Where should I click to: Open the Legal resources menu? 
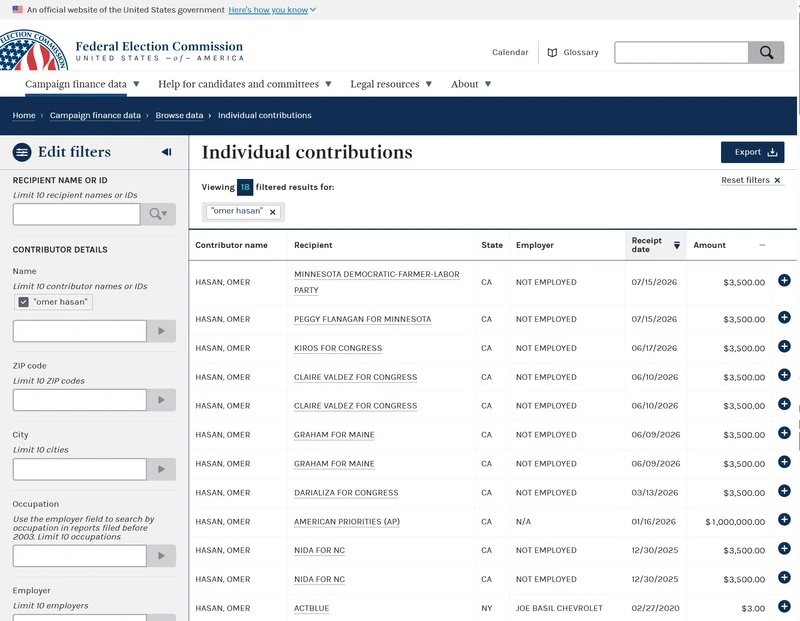391,84
